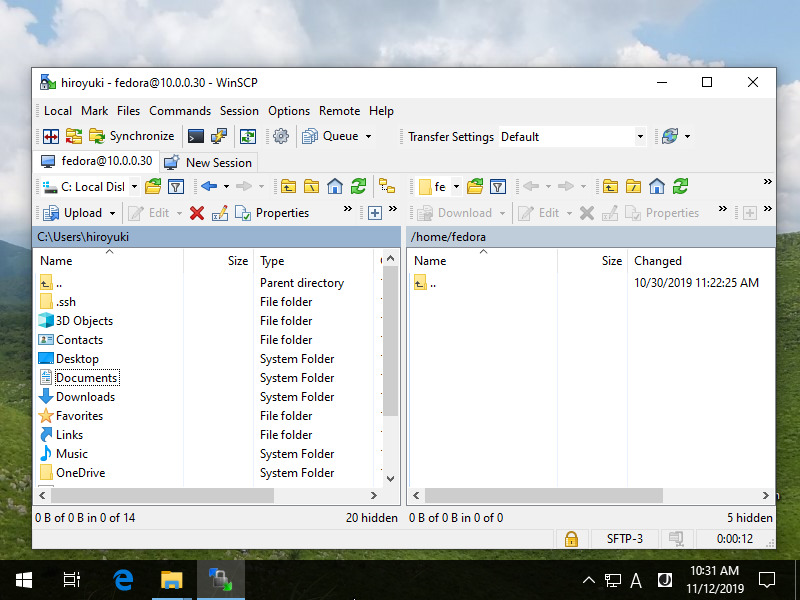Click the Compare Directories toolbar icon
The width and height of the screenshot is (800, 600).
click(51, 136)
